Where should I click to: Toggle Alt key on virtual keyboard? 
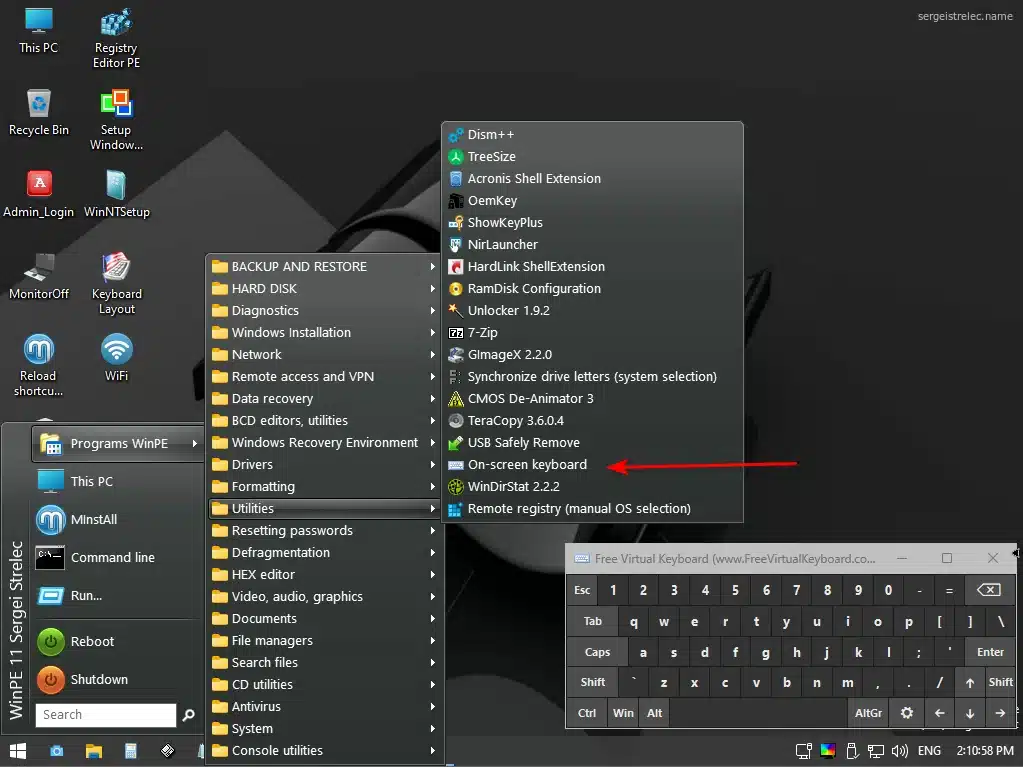click(x=654, y=713)
